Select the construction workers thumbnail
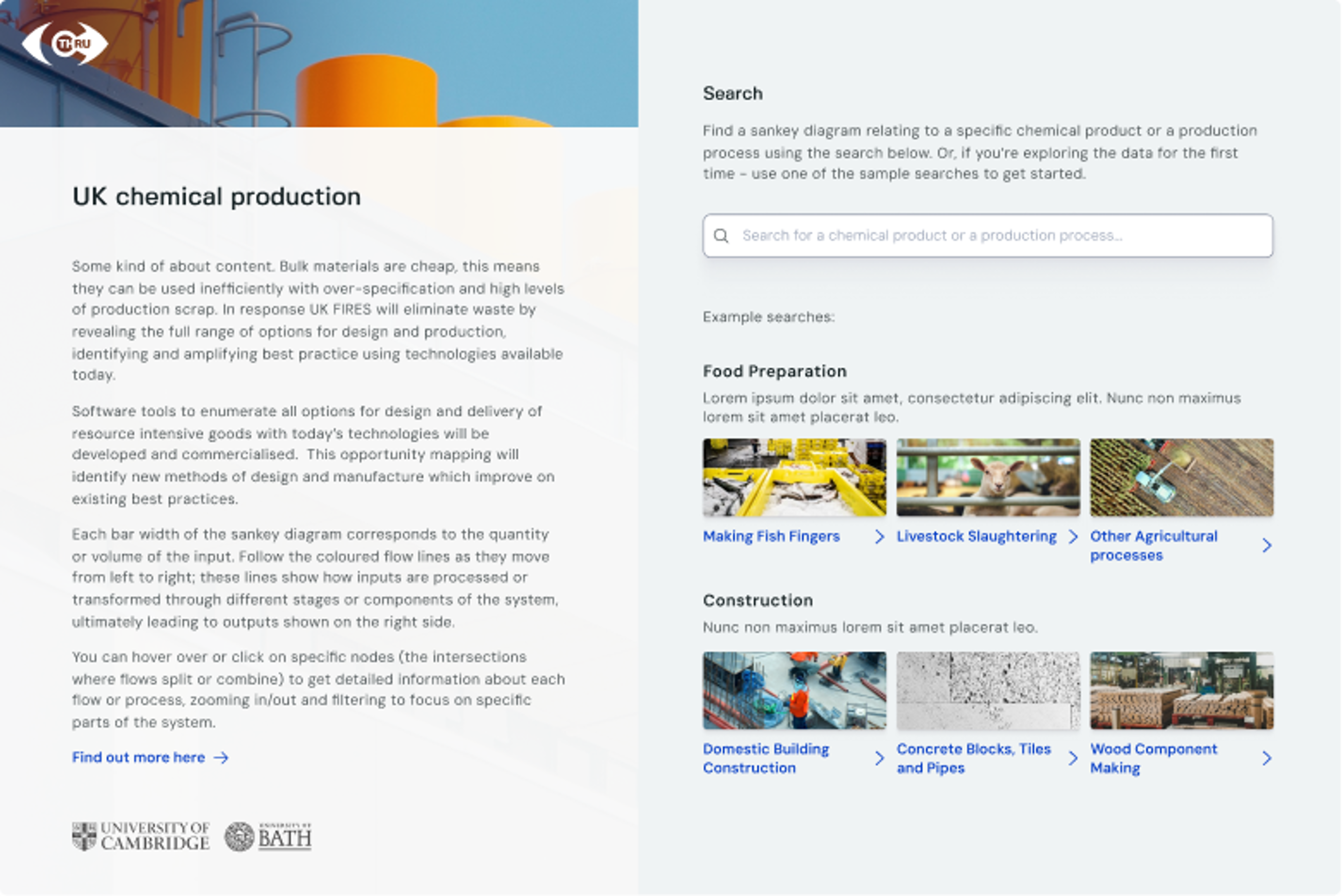This screenshot has width=1342, height=896. [x=794, y=690]
